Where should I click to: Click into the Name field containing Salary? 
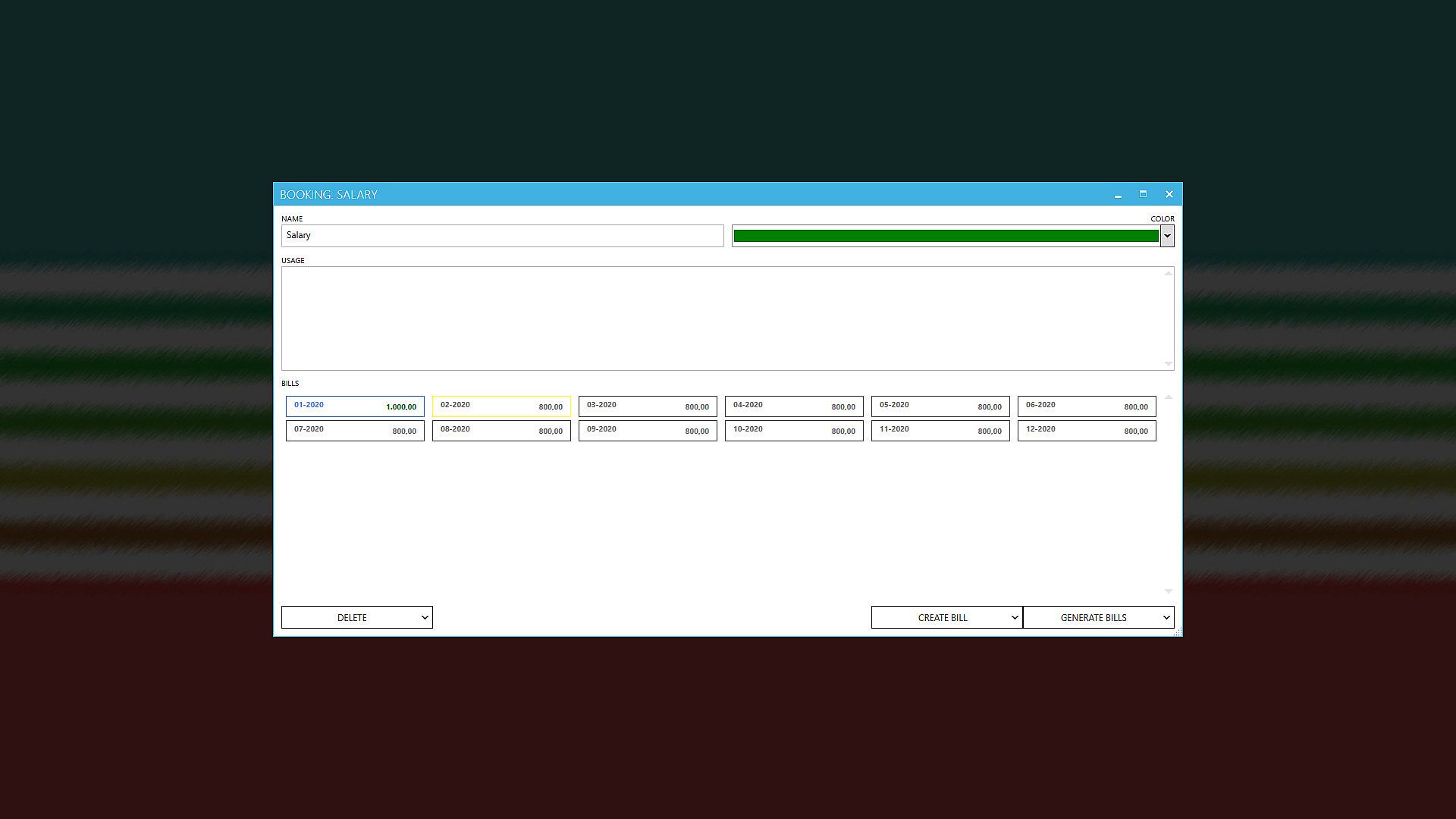pos(502,236)
